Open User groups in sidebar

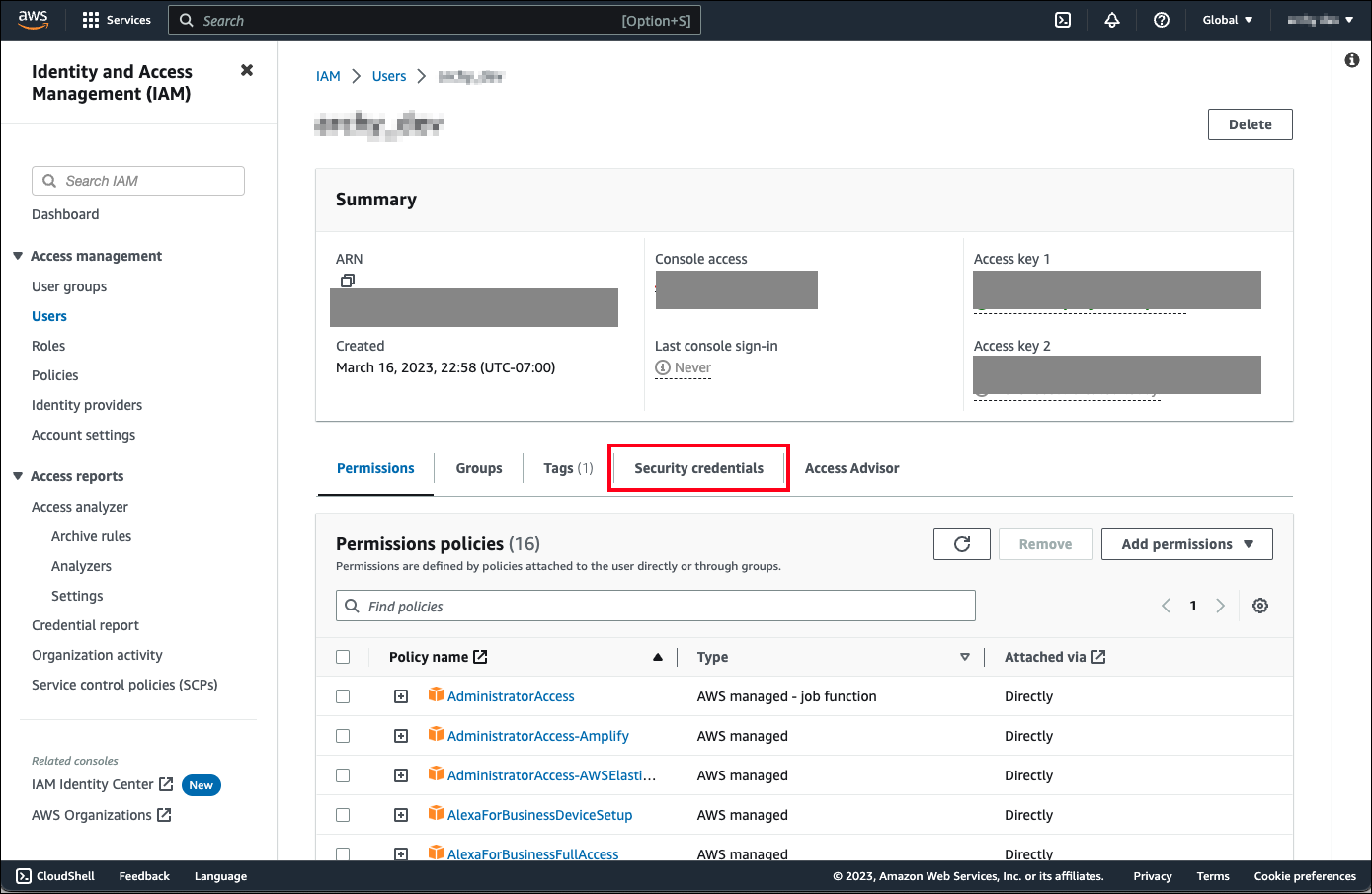69,286
